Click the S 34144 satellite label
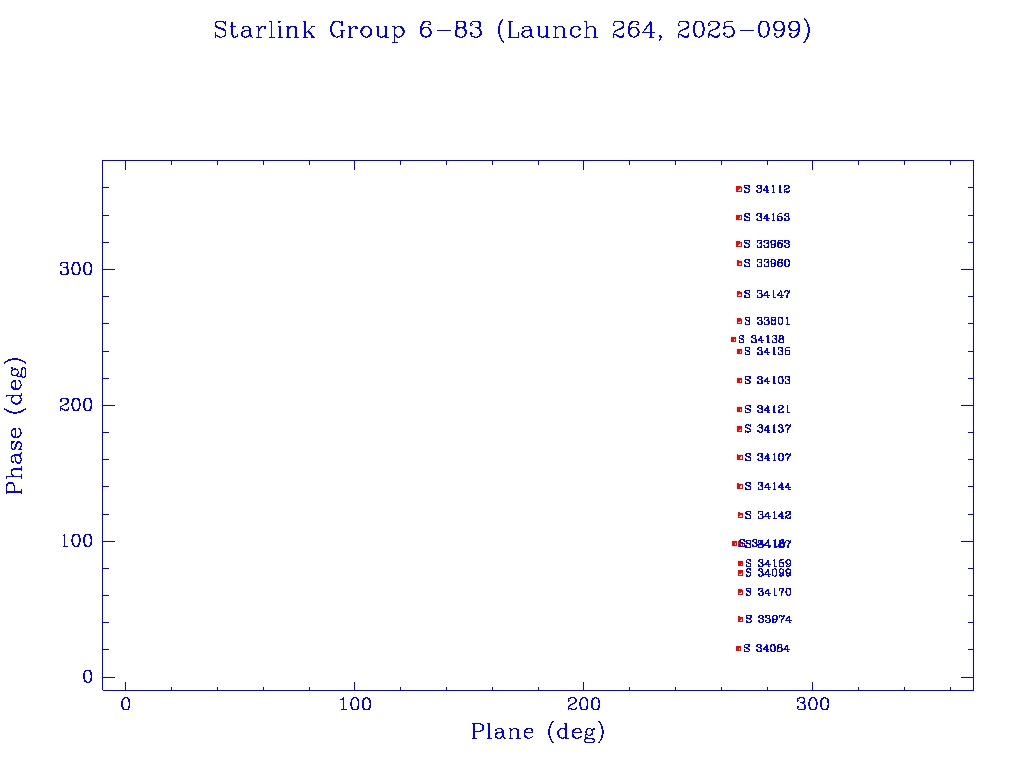Image resolution: width=1024 pixels, height=768 pixels. (x=768, y=487)
